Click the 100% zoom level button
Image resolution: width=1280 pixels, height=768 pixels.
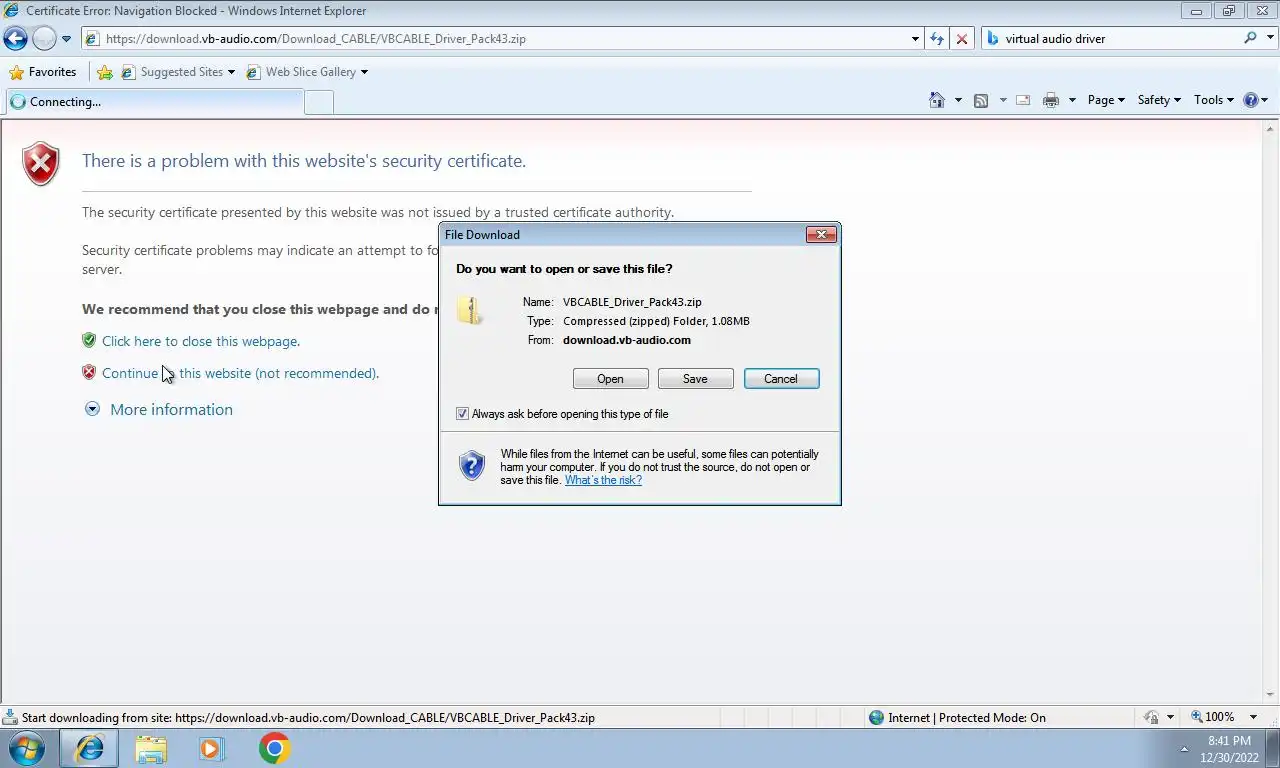pos(1213,717)
